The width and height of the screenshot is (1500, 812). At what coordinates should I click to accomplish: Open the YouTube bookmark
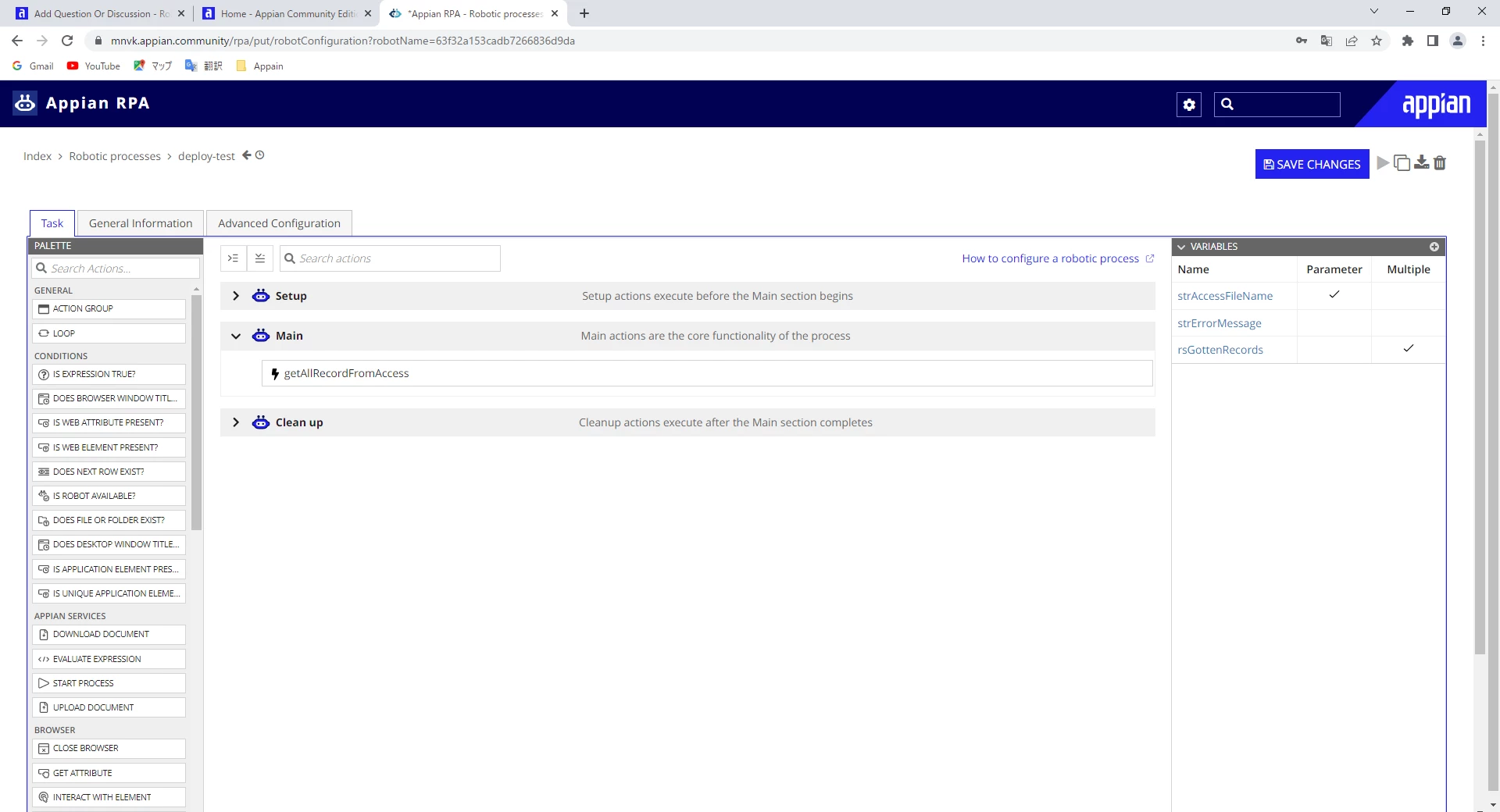[94, 66]
